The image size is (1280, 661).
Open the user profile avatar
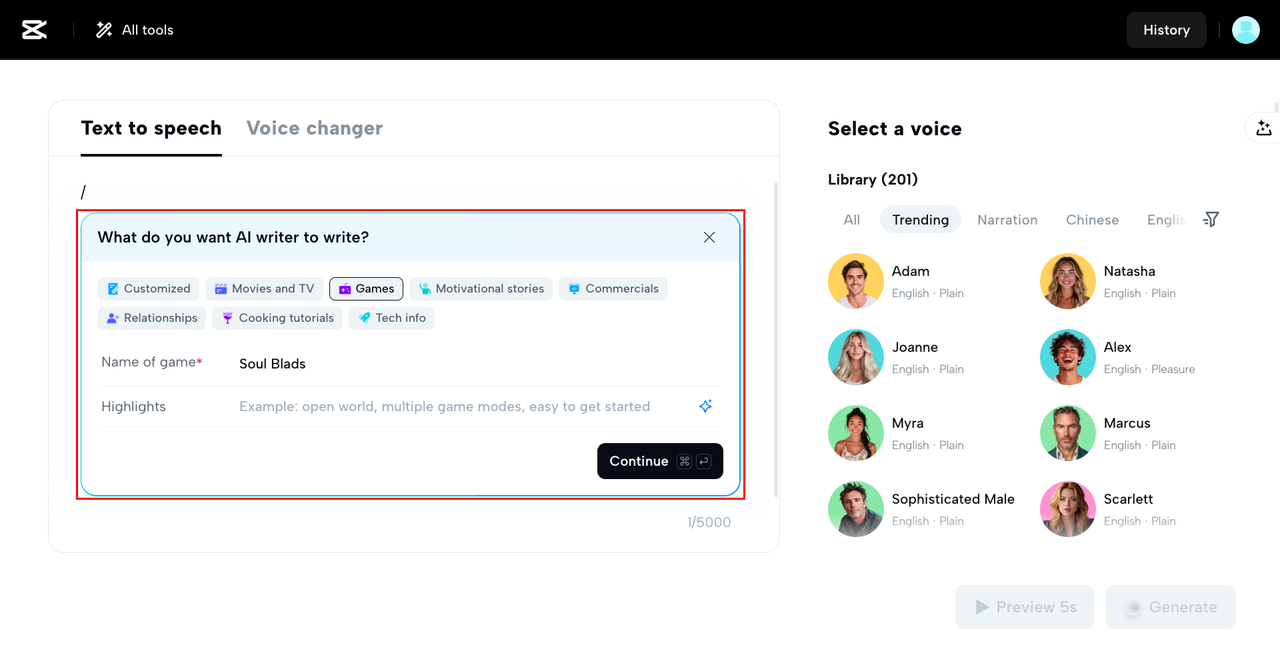pos(1245,30)
